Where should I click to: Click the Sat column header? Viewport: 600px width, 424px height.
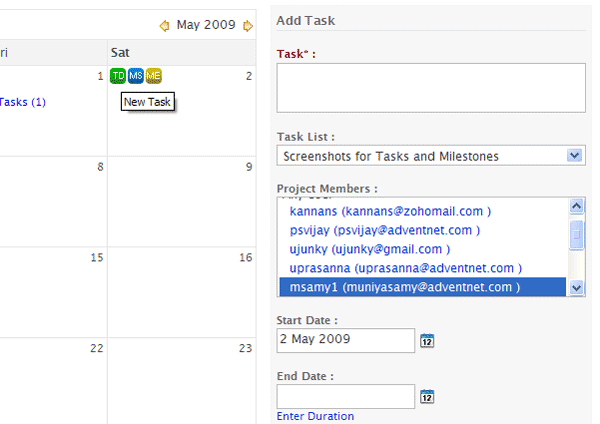(x=181, y=52)
